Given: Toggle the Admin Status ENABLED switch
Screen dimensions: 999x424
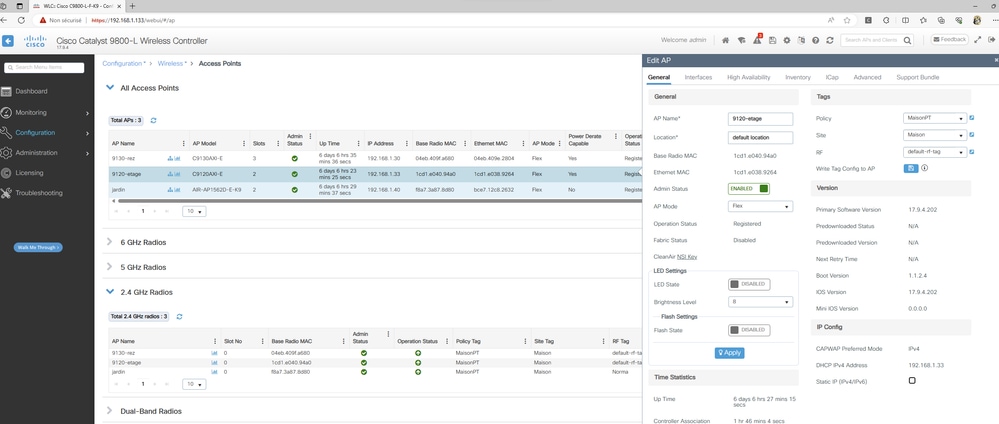Looking at the screenshot, I should 749,189.
